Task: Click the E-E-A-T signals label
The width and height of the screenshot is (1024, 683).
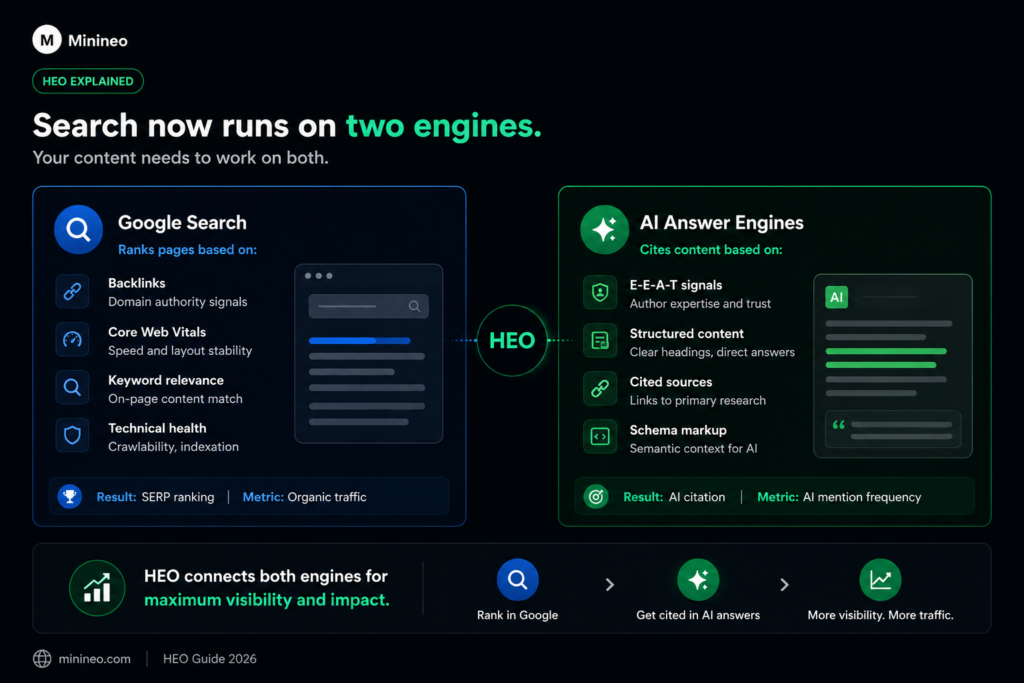Action: (x=676, y=285)
